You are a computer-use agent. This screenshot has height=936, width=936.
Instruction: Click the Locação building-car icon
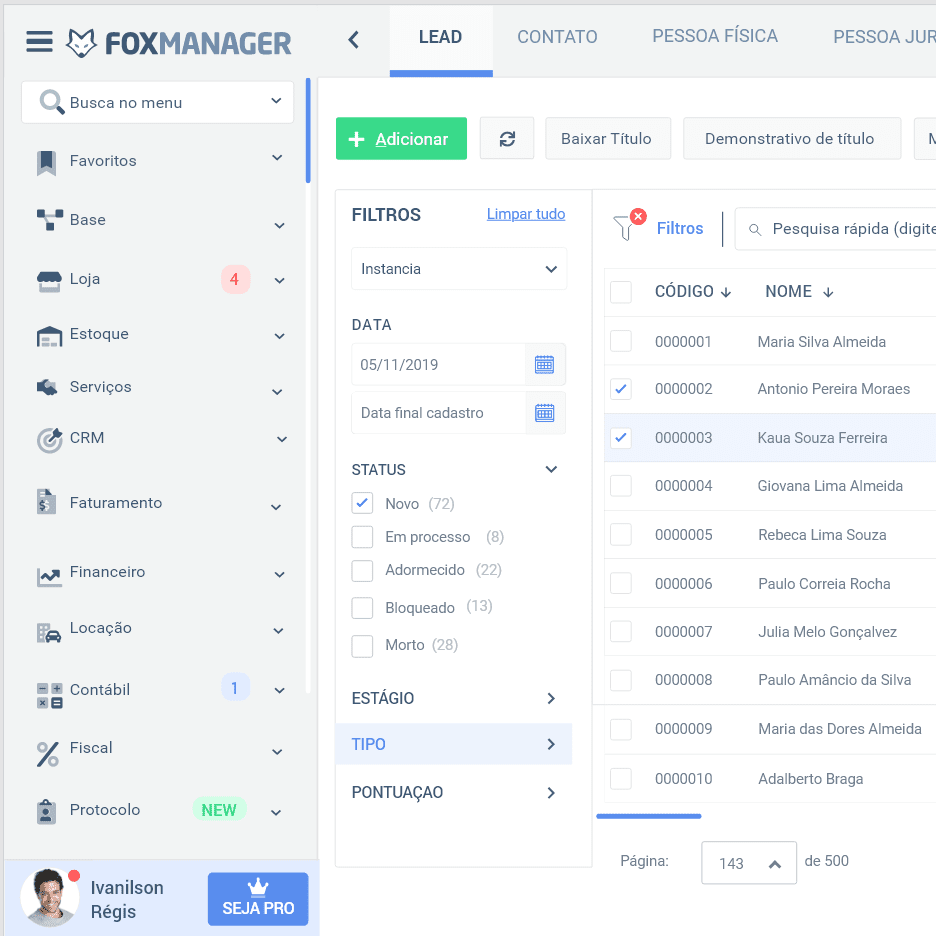(x=49, y=633)
